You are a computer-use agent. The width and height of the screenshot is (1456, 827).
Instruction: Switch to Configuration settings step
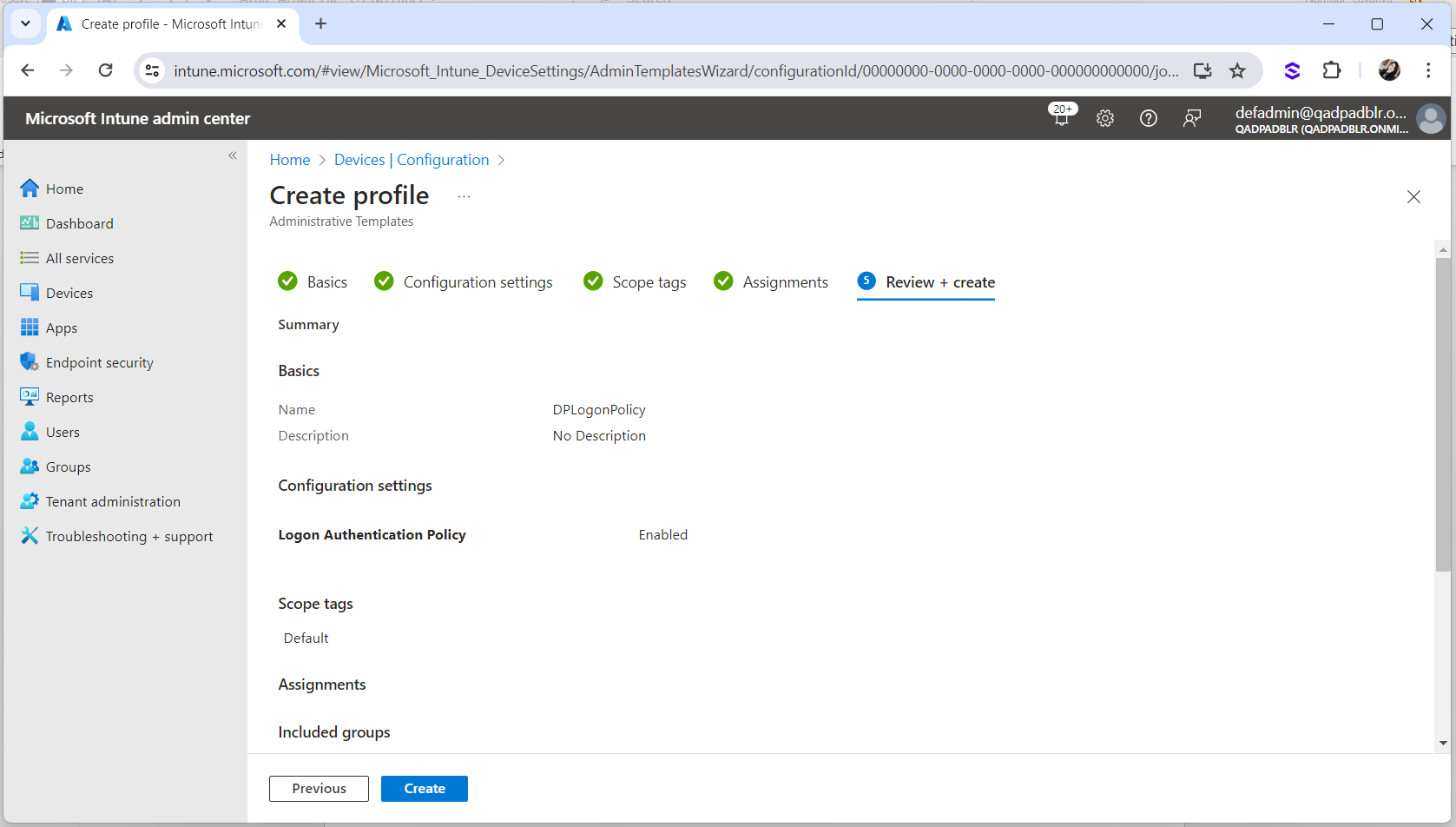[x=464, y=282]
